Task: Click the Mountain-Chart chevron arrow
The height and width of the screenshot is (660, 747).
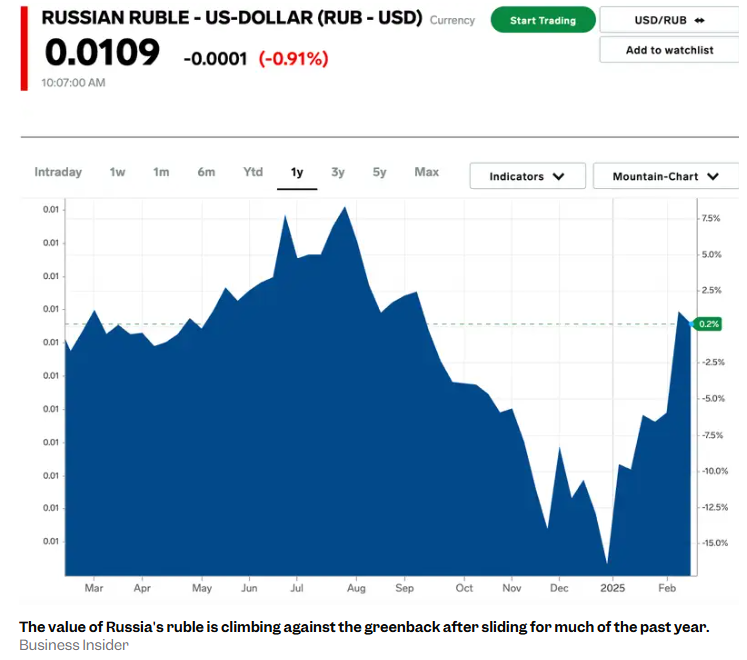Action: (x=713, y=177)
